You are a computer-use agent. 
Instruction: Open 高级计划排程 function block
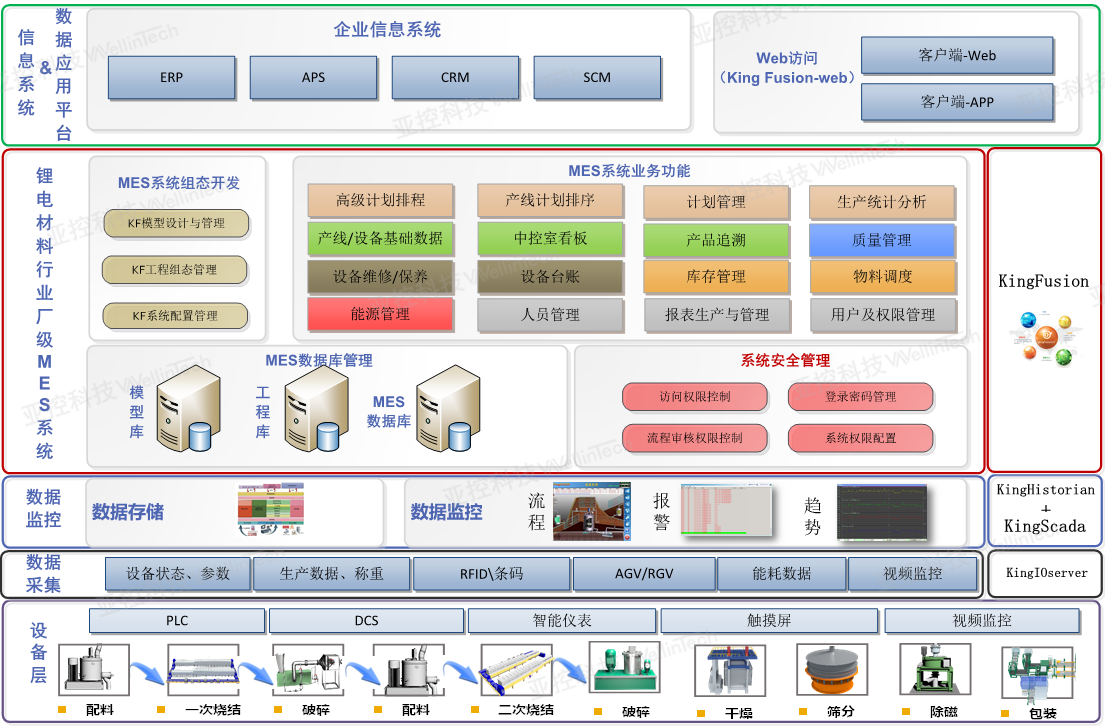(x=381, y=200)
